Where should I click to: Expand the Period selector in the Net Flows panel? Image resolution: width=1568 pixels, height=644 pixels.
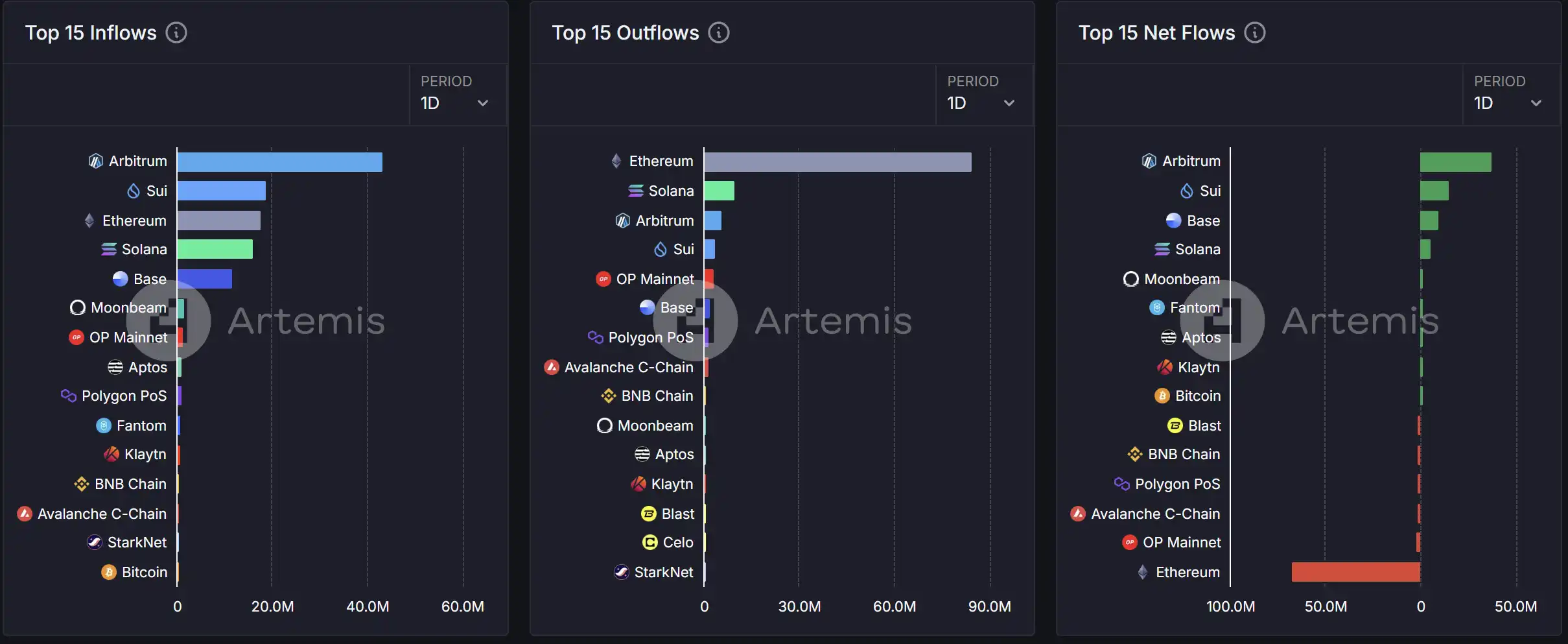1509,102
